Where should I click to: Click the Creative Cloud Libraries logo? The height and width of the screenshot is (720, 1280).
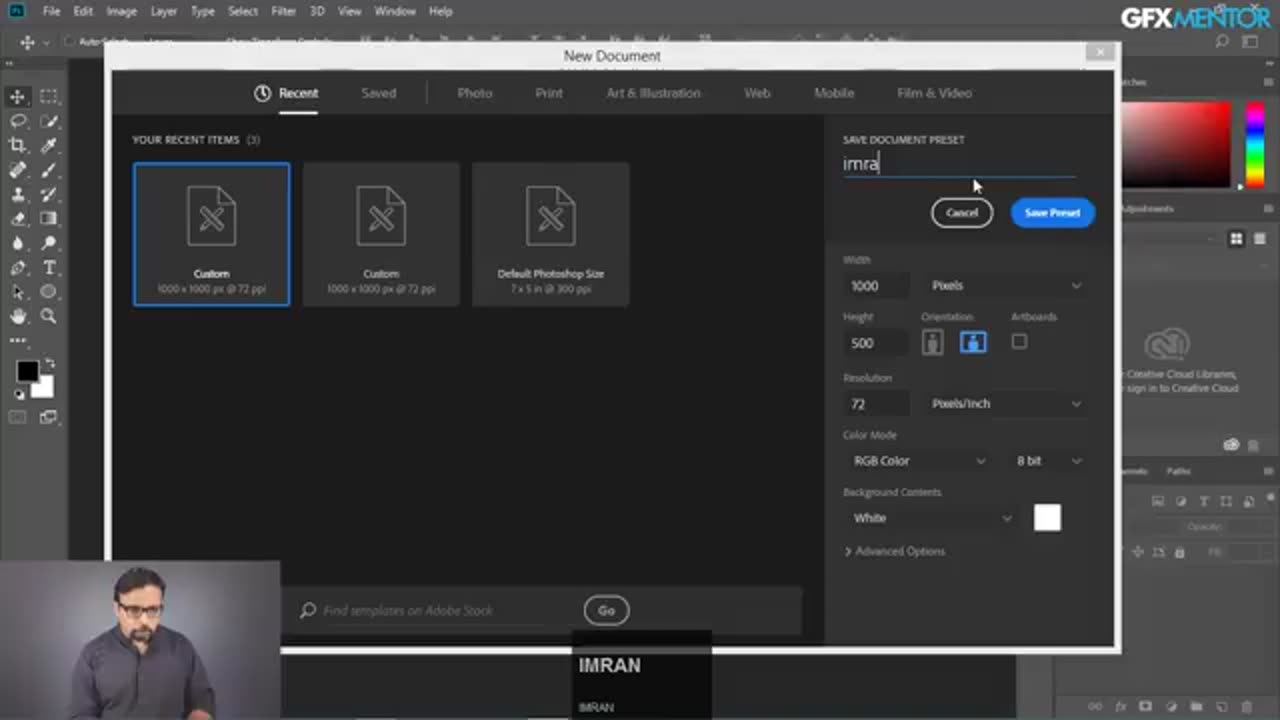coord(1167,346)
